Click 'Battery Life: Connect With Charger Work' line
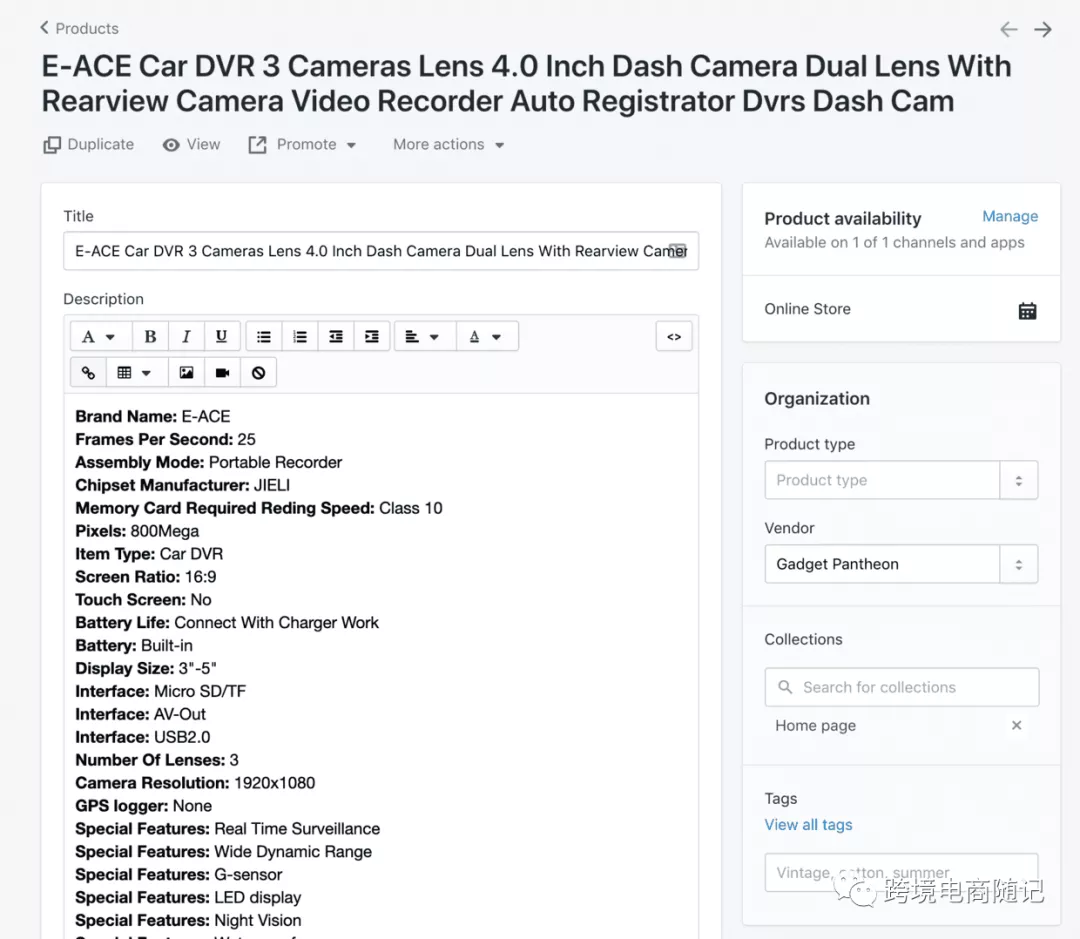Viewport: 1080px width, 939px height. (227, 623)
